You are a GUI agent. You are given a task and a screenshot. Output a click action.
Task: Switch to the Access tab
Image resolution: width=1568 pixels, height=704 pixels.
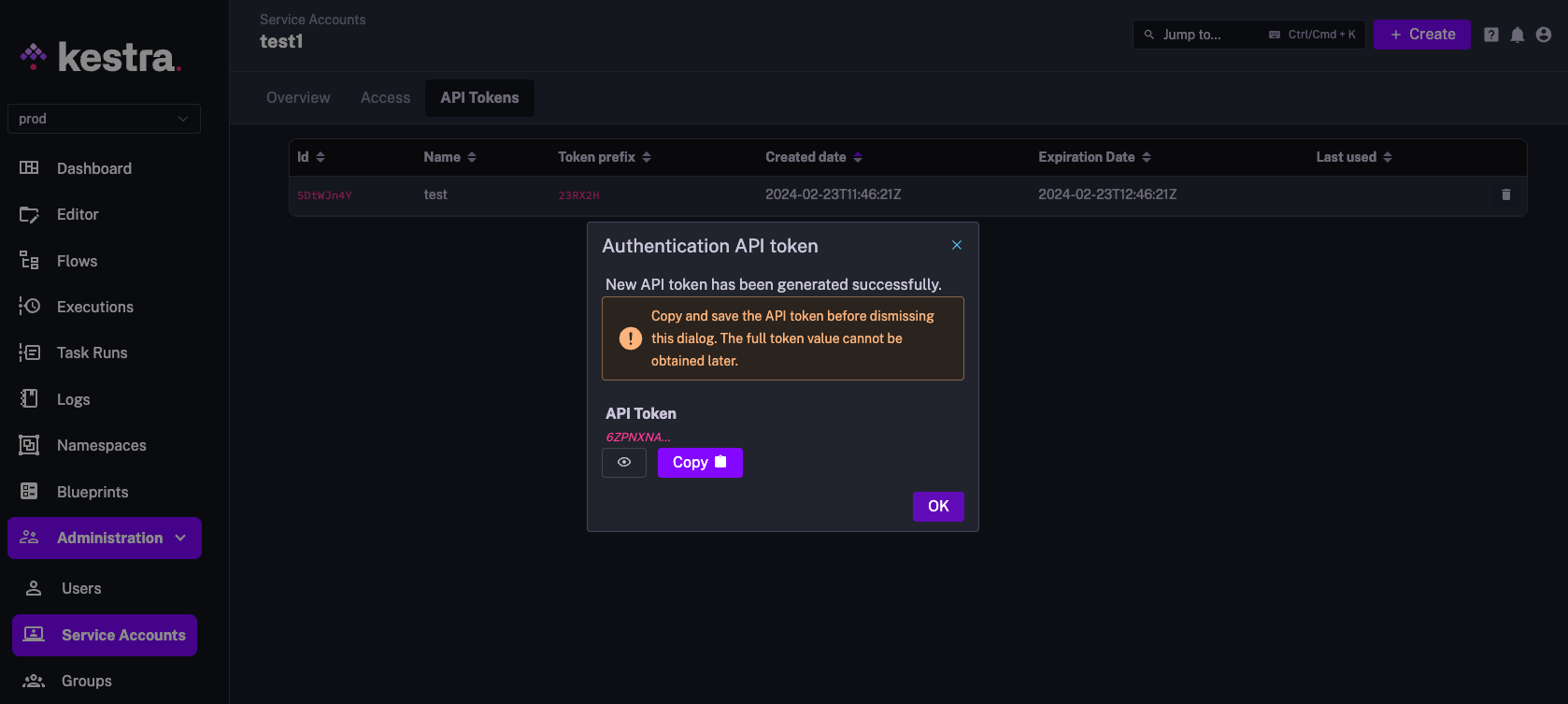click(385, 97)
